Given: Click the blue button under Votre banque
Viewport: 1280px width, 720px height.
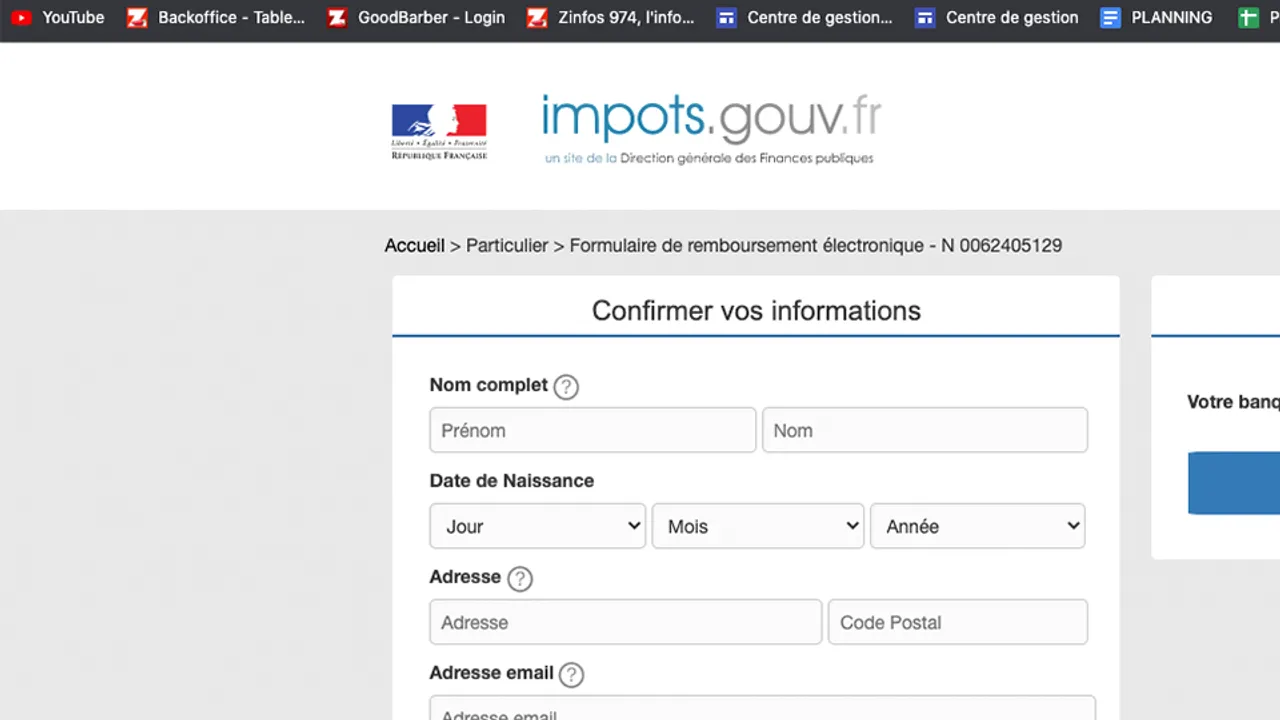Looking at the screenshot, I should [1234, 483].
